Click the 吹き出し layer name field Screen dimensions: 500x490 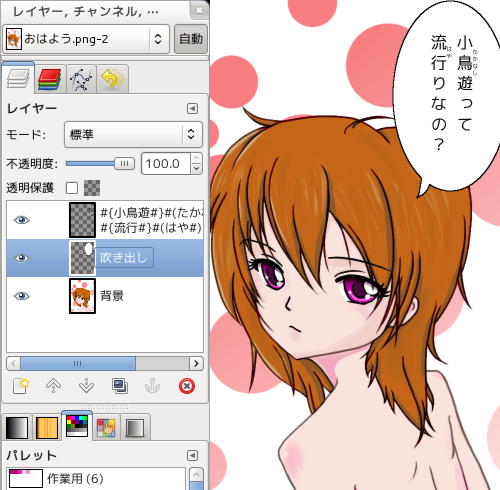click(124, 257)
